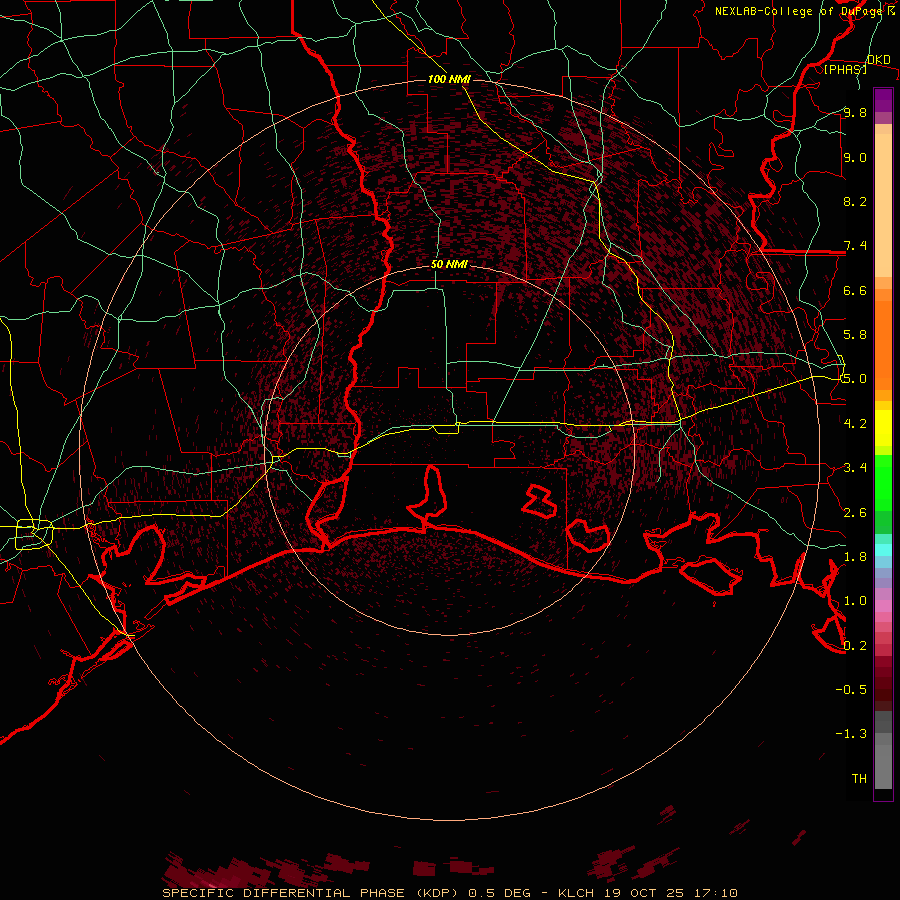Click the -0.5 value on the scale
Viewport: 900px width, 900px height.
851,690
